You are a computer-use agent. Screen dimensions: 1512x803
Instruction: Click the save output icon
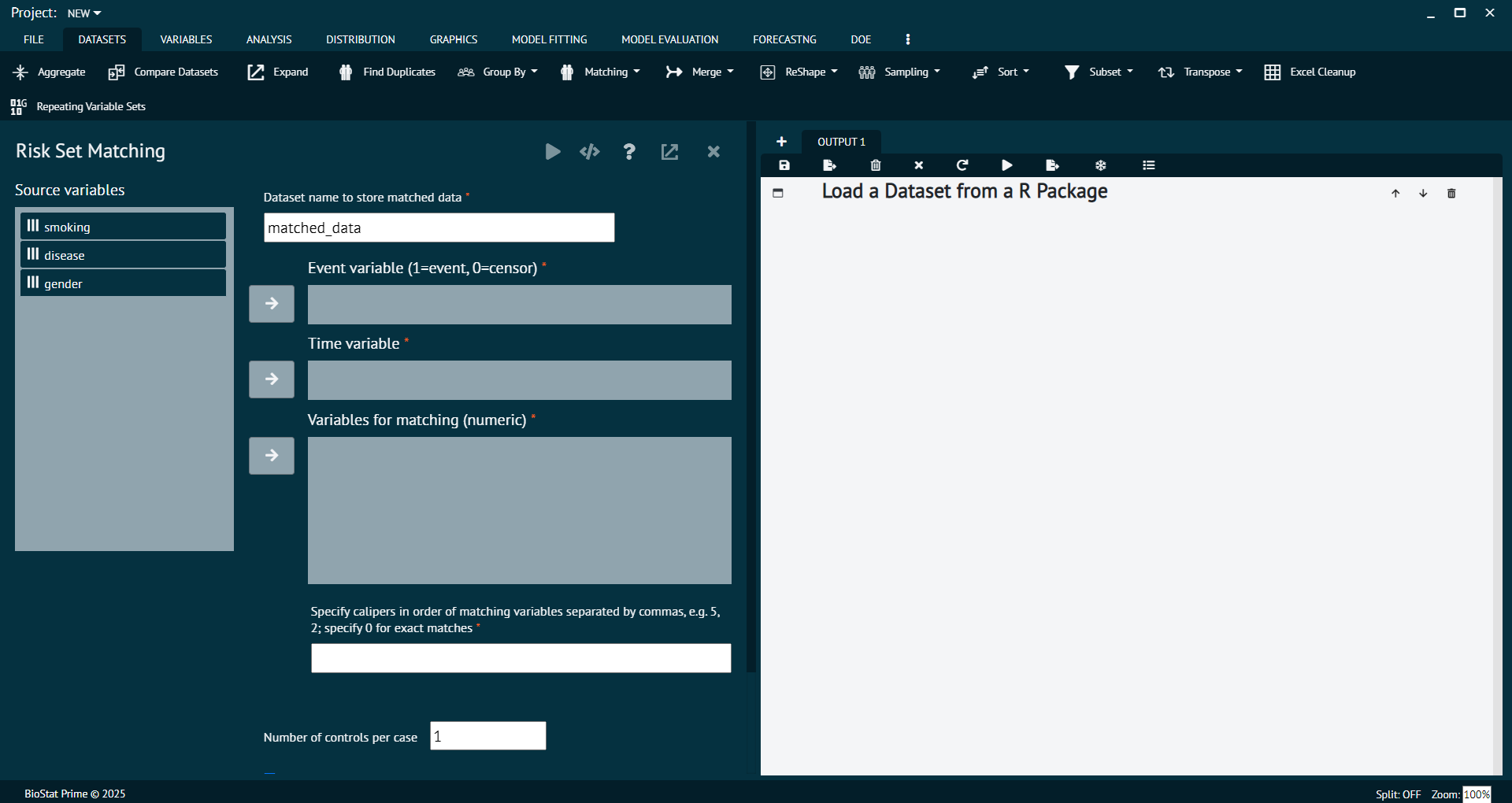tap(784, 165)
